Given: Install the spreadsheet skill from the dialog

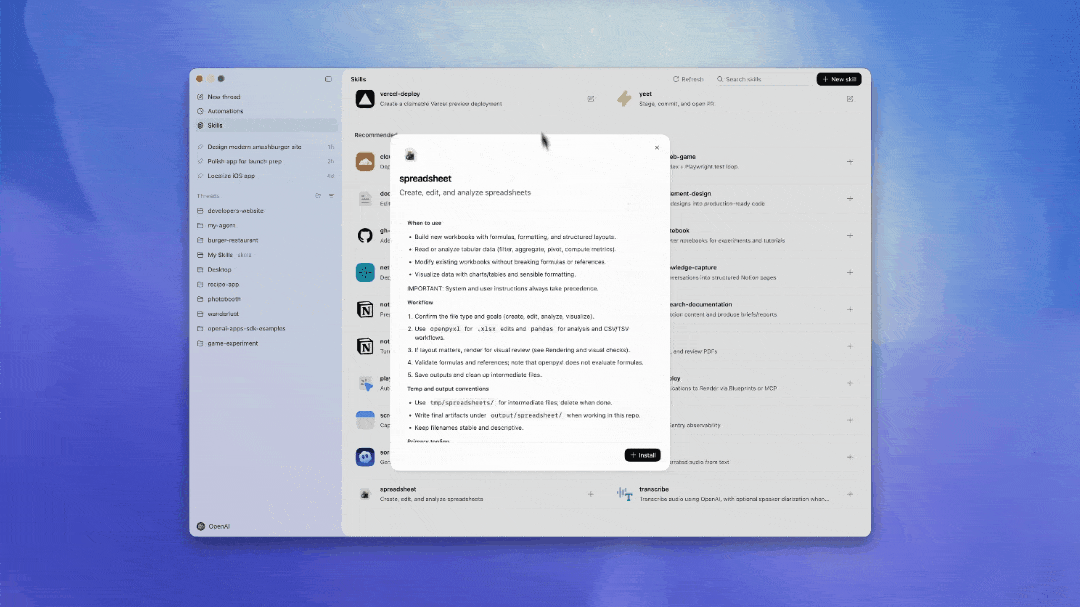Looking at the screenshot, I should coord(642,455).
